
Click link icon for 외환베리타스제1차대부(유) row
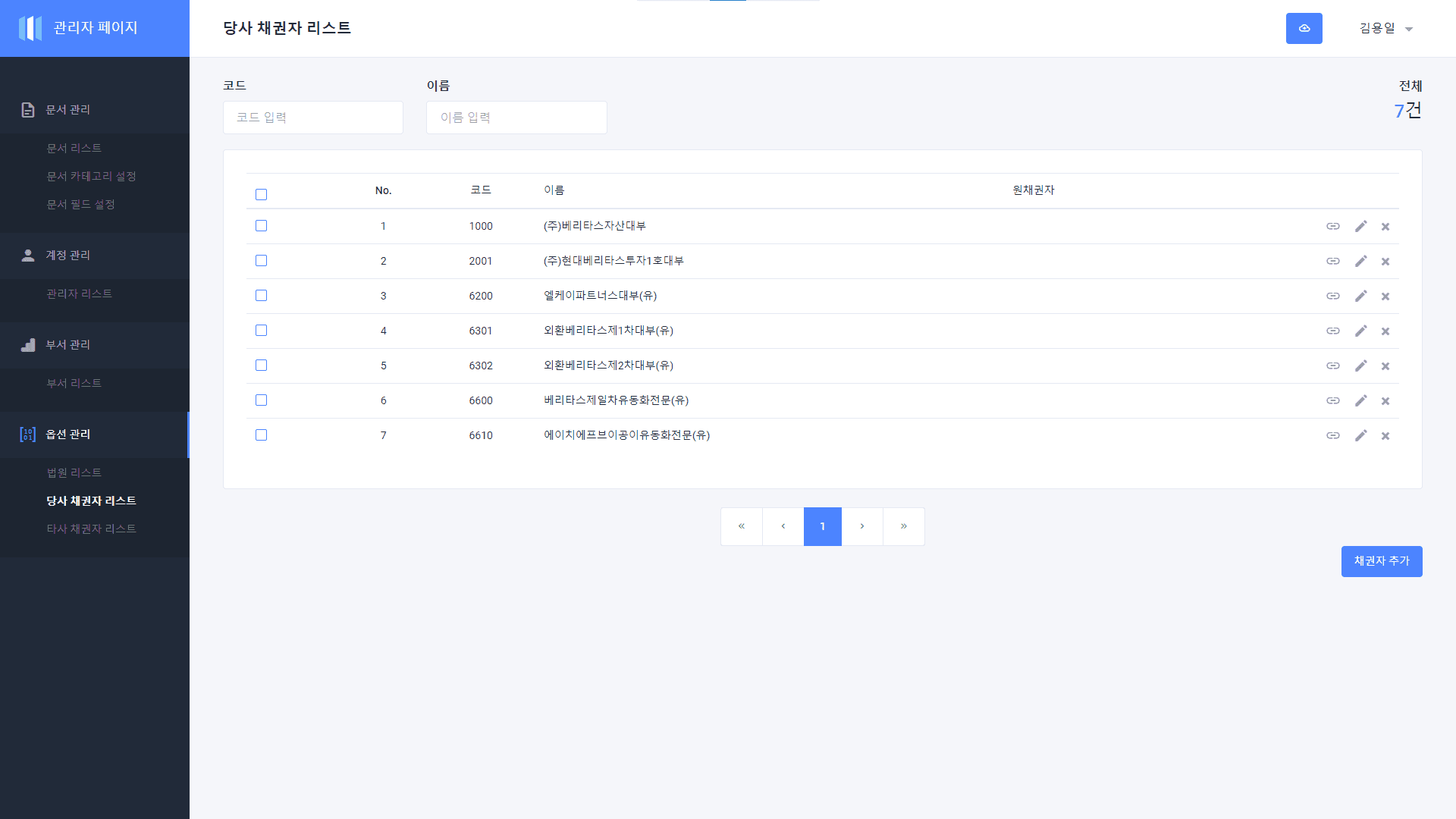tap(1332, 331)
